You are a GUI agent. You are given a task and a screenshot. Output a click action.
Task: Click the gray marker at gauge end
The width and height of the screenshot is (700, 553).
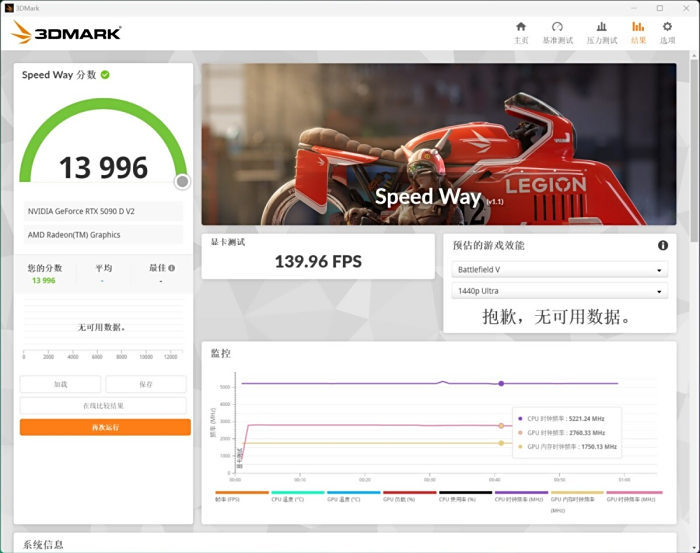[182, 182]
